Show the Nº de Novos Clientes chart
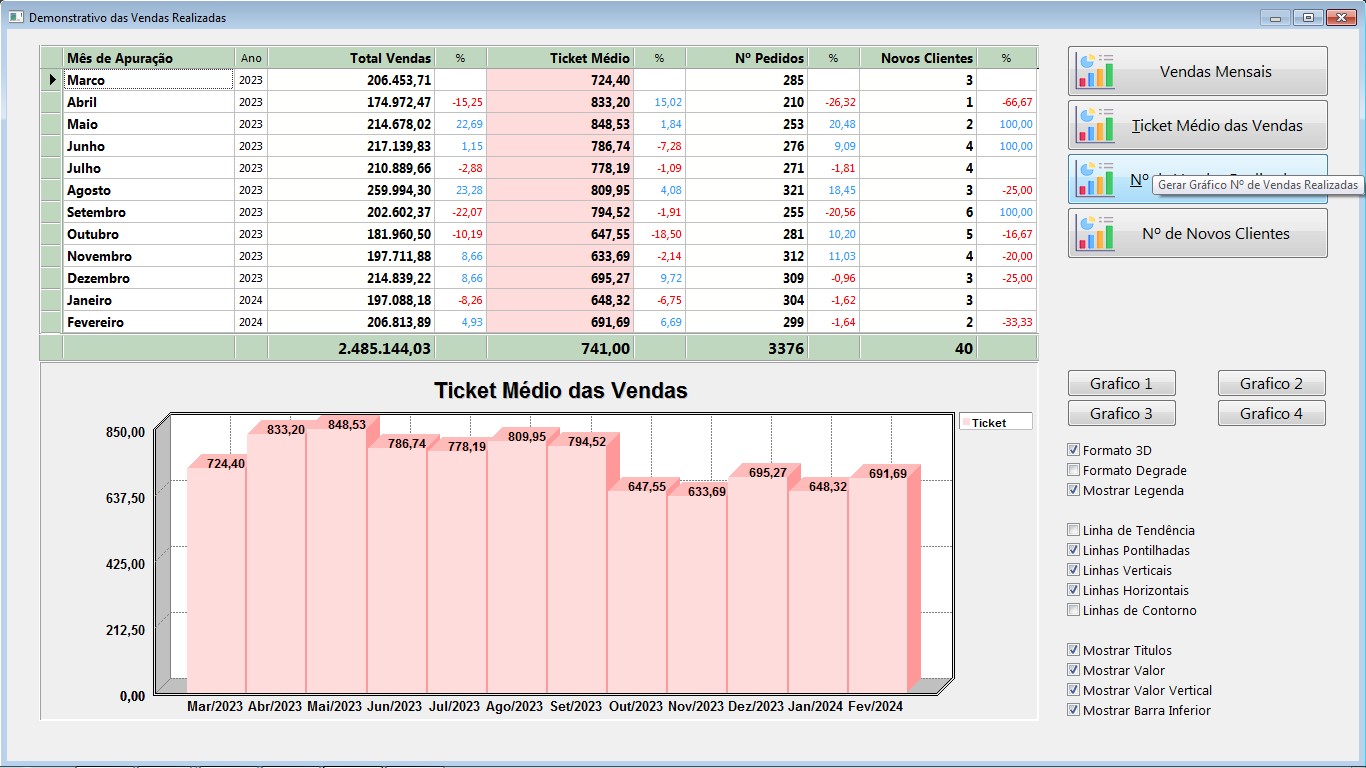The height and width of the screenshot is (768, 1366). (x=1198, y=234)
